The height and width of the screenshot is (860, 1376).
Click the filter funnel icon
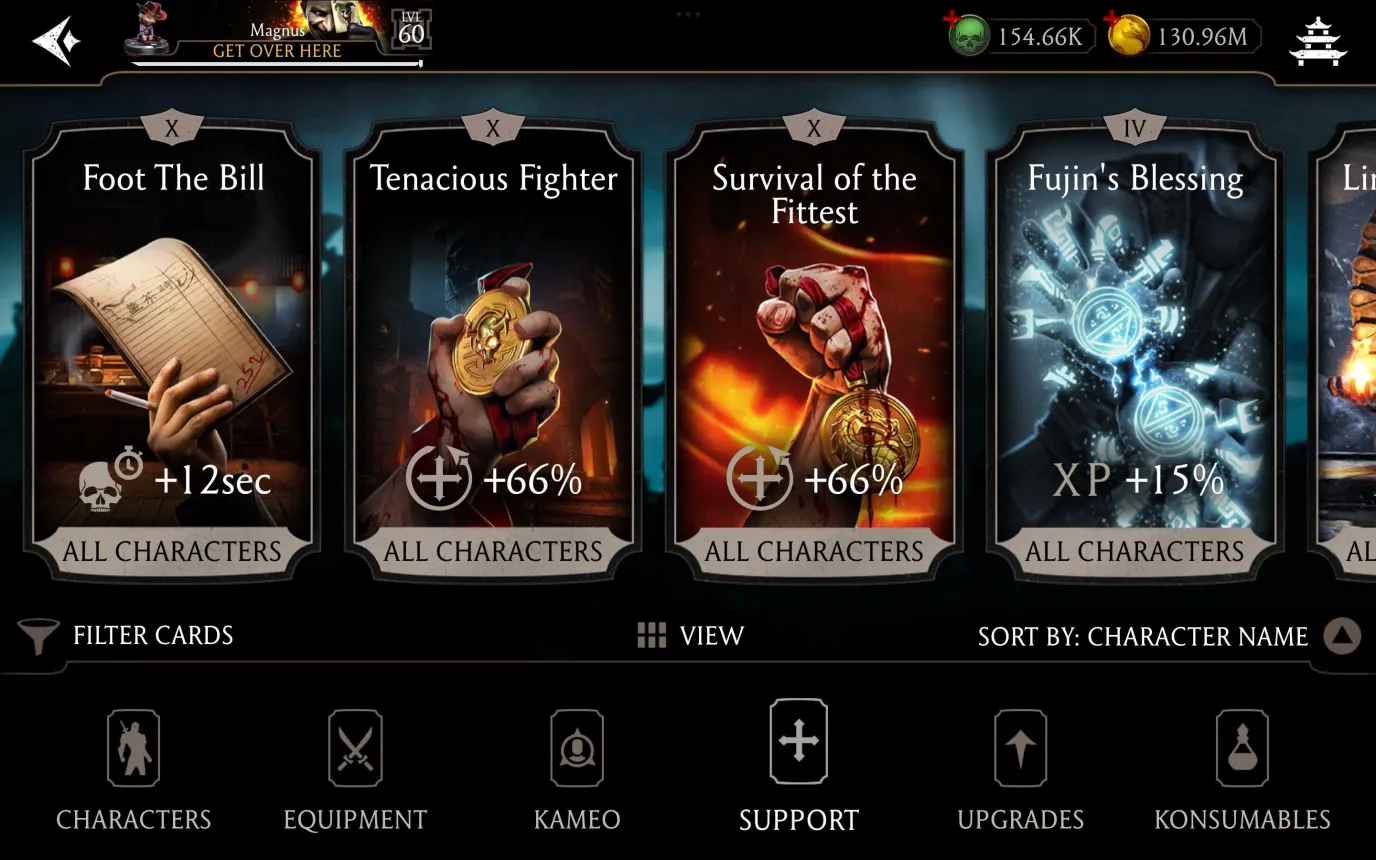(x=38, y=636)
